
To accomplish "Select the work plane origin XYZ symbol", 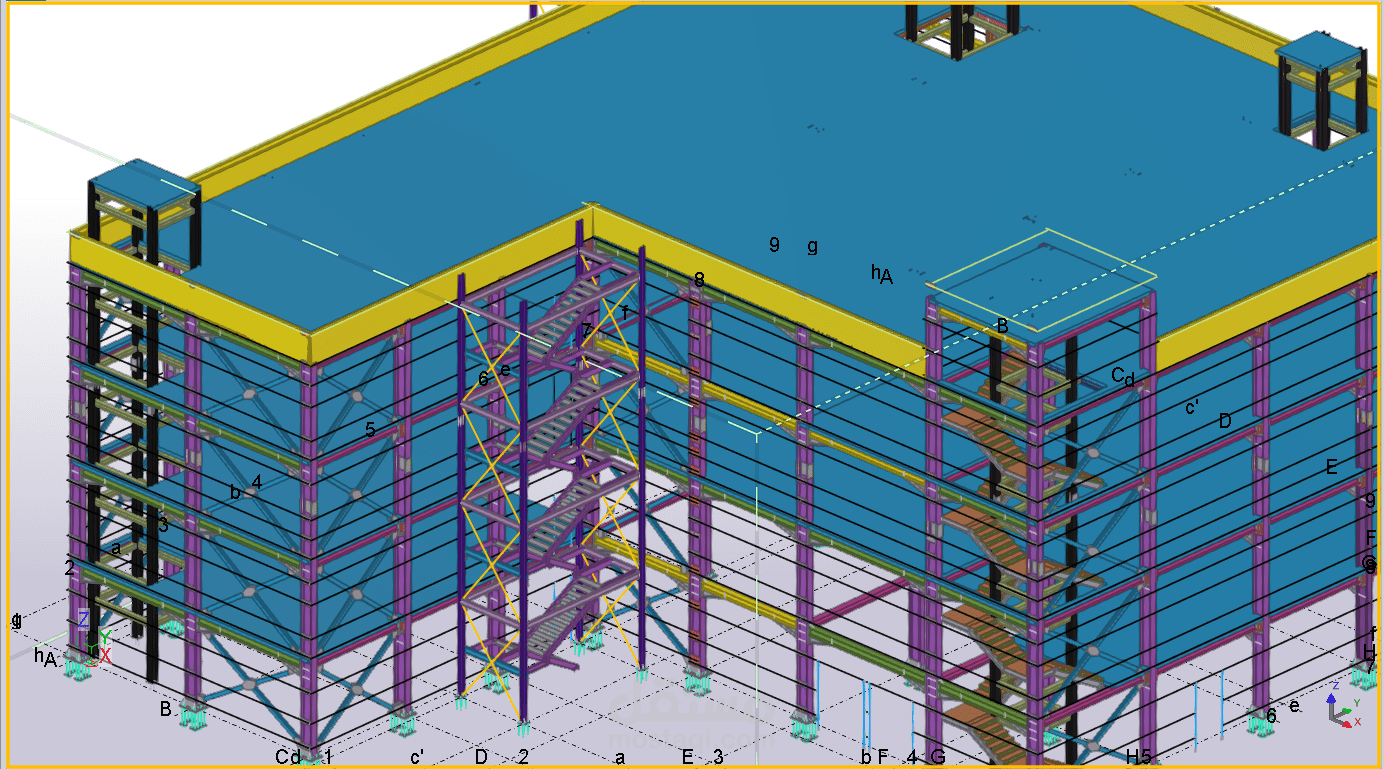I will pos(94,637).
